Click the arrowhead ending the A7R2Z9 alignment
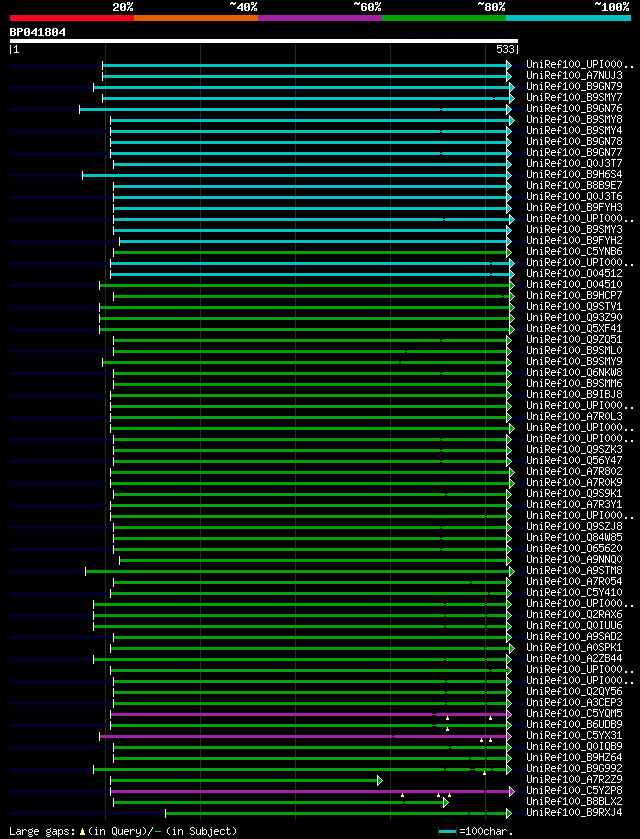This screenshot has width=640, height=839. coord(380,780)
